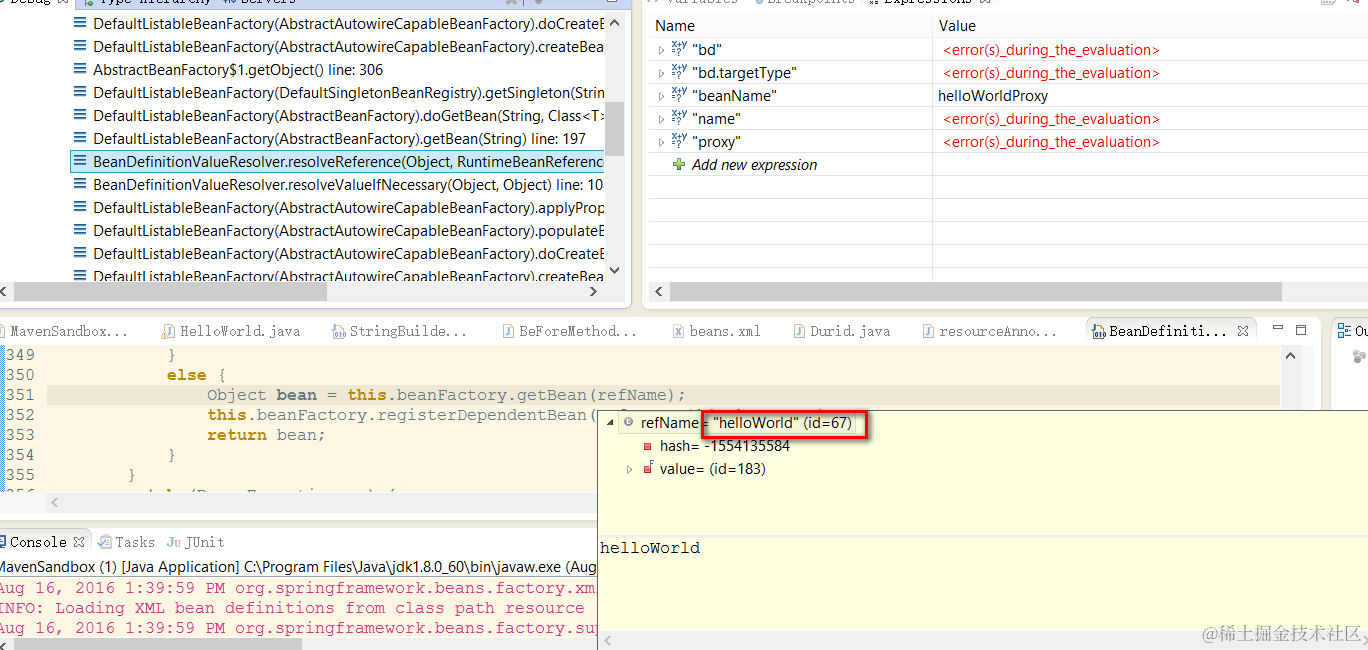This screenshot has height=650, width=1368.
Task: Click the frame icon of the getSingleton row
Action: 81,93
